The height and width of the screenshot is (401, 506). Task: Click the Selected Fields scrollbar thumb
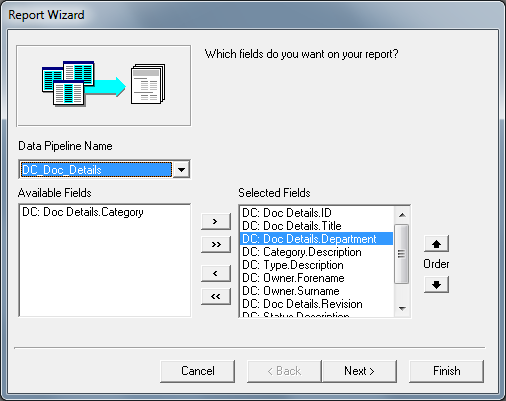click(x=401, y=254)
